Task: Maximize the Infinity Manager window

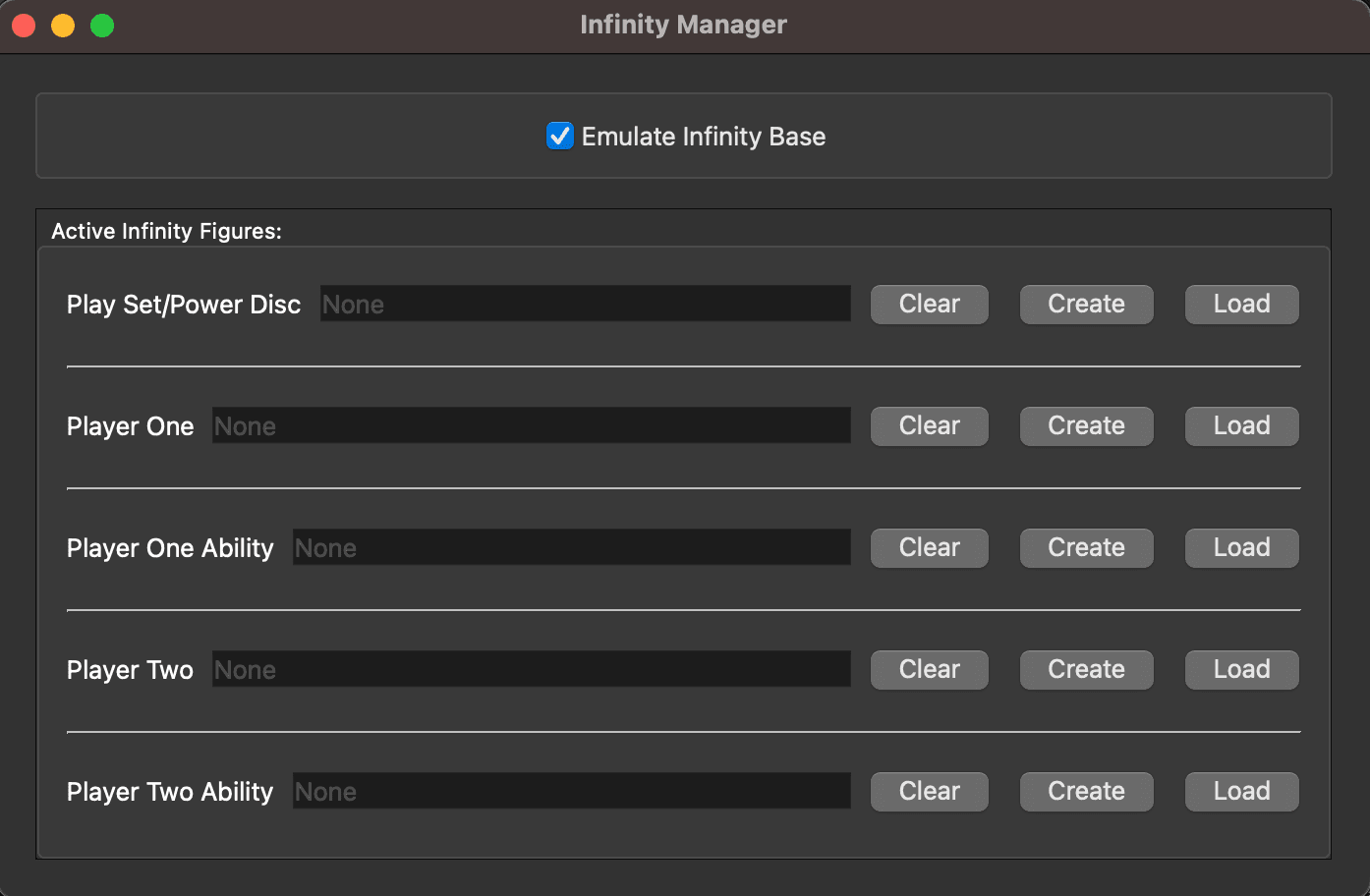Action: click(102, 26)
